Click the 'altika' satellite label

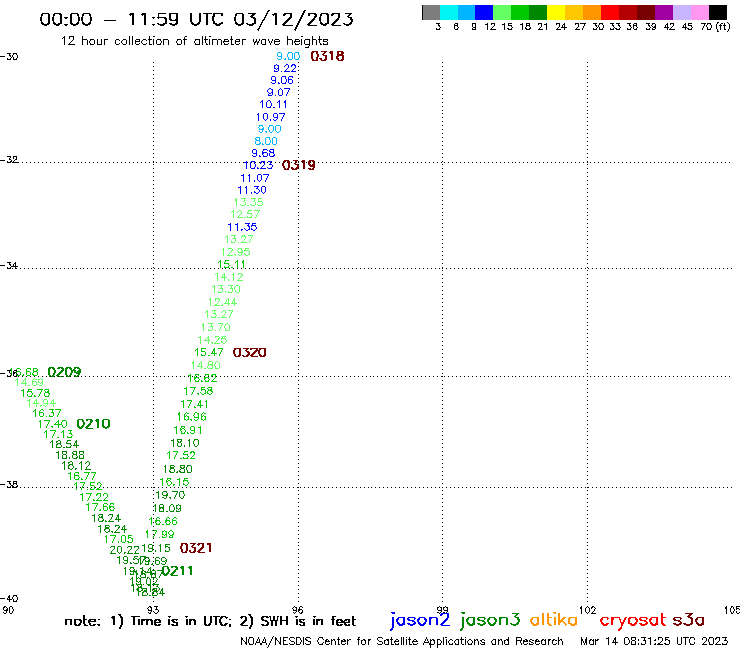pos(553,619)
